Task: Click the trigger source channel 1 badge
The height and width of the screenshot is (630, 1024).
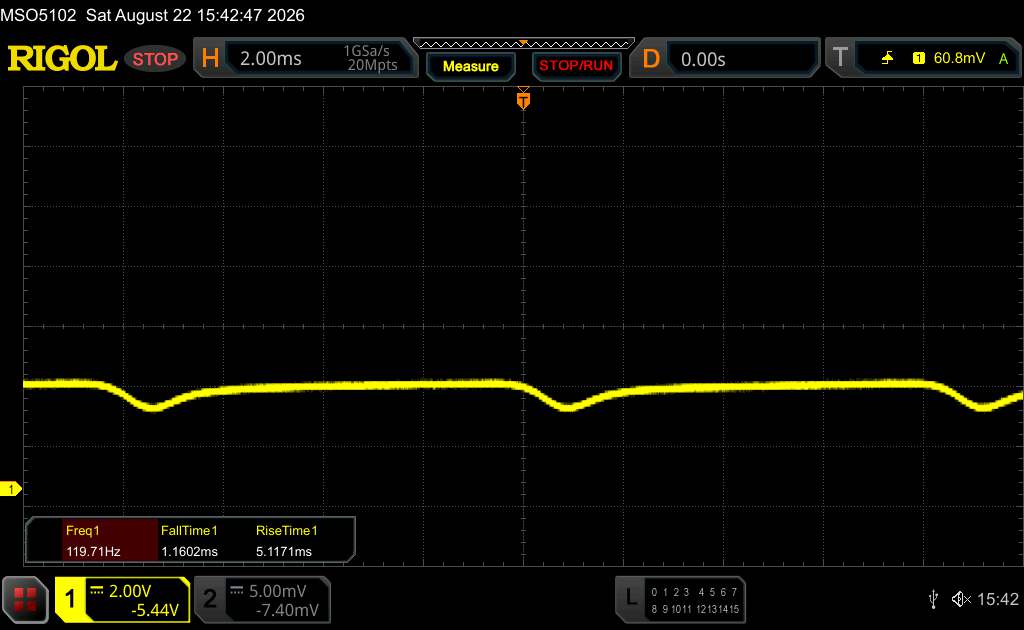Action: pos(919,58)
